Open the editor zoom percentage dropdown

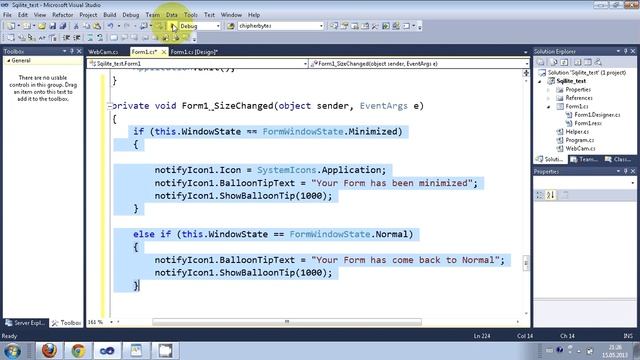(111, 322)
